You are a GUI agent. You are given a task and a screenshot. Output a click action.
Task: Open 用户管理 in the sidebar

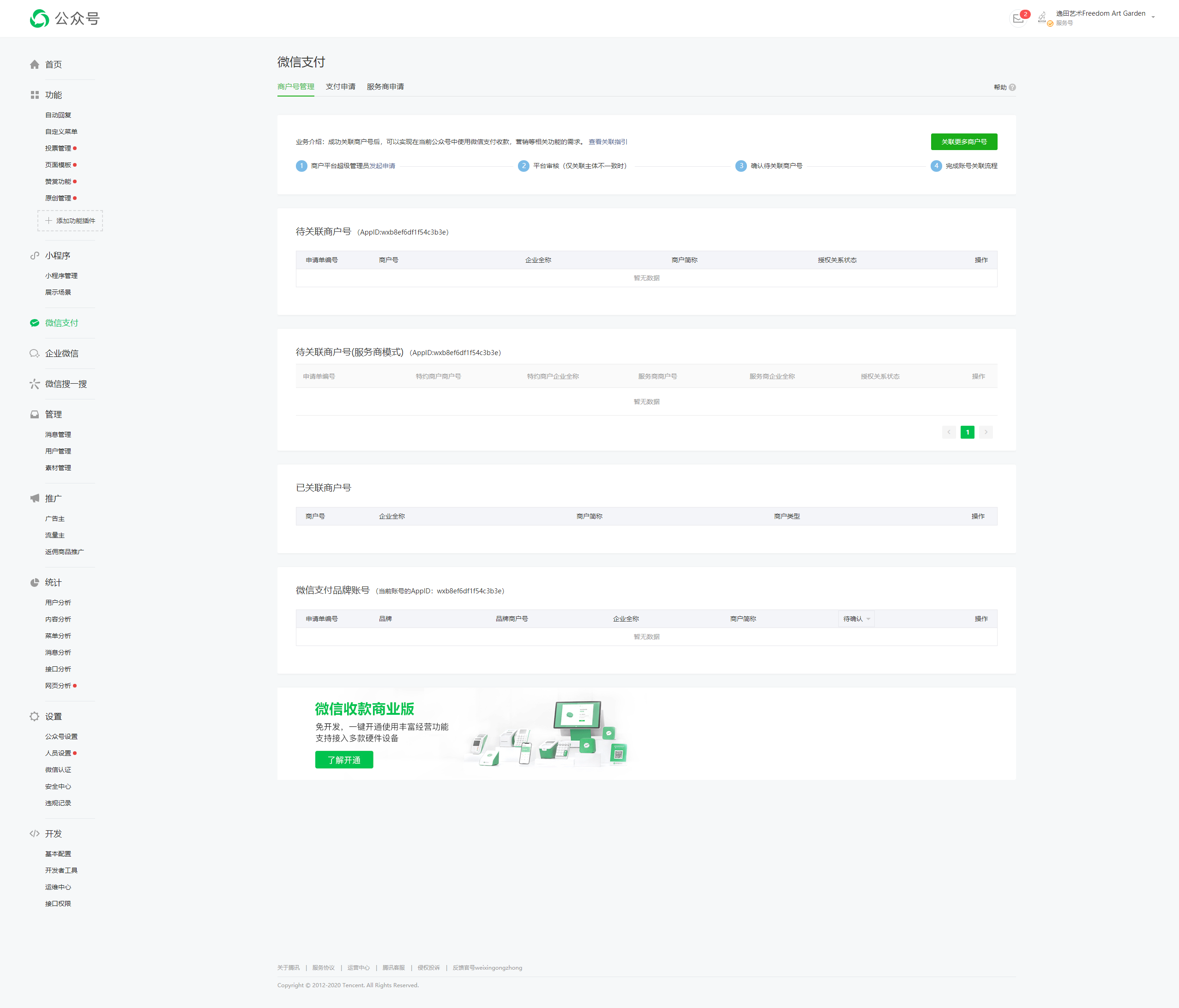coord(58,451)
